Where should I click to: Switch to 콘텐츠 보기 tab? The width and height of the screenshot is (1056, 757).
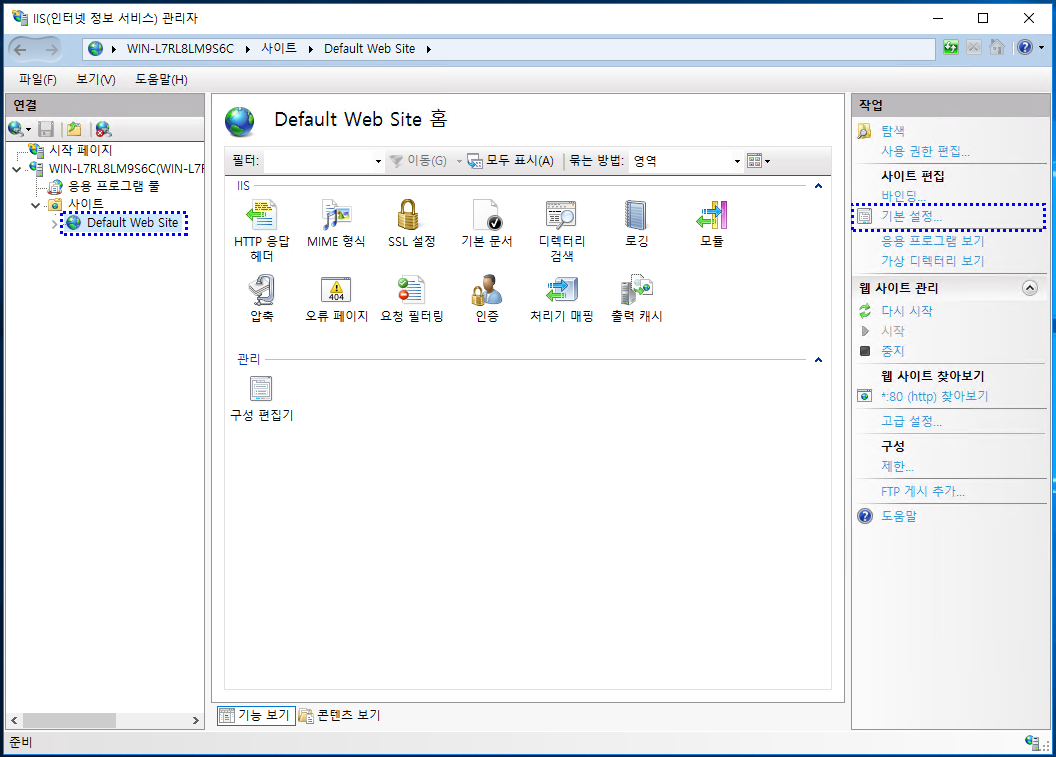point(339,715)
